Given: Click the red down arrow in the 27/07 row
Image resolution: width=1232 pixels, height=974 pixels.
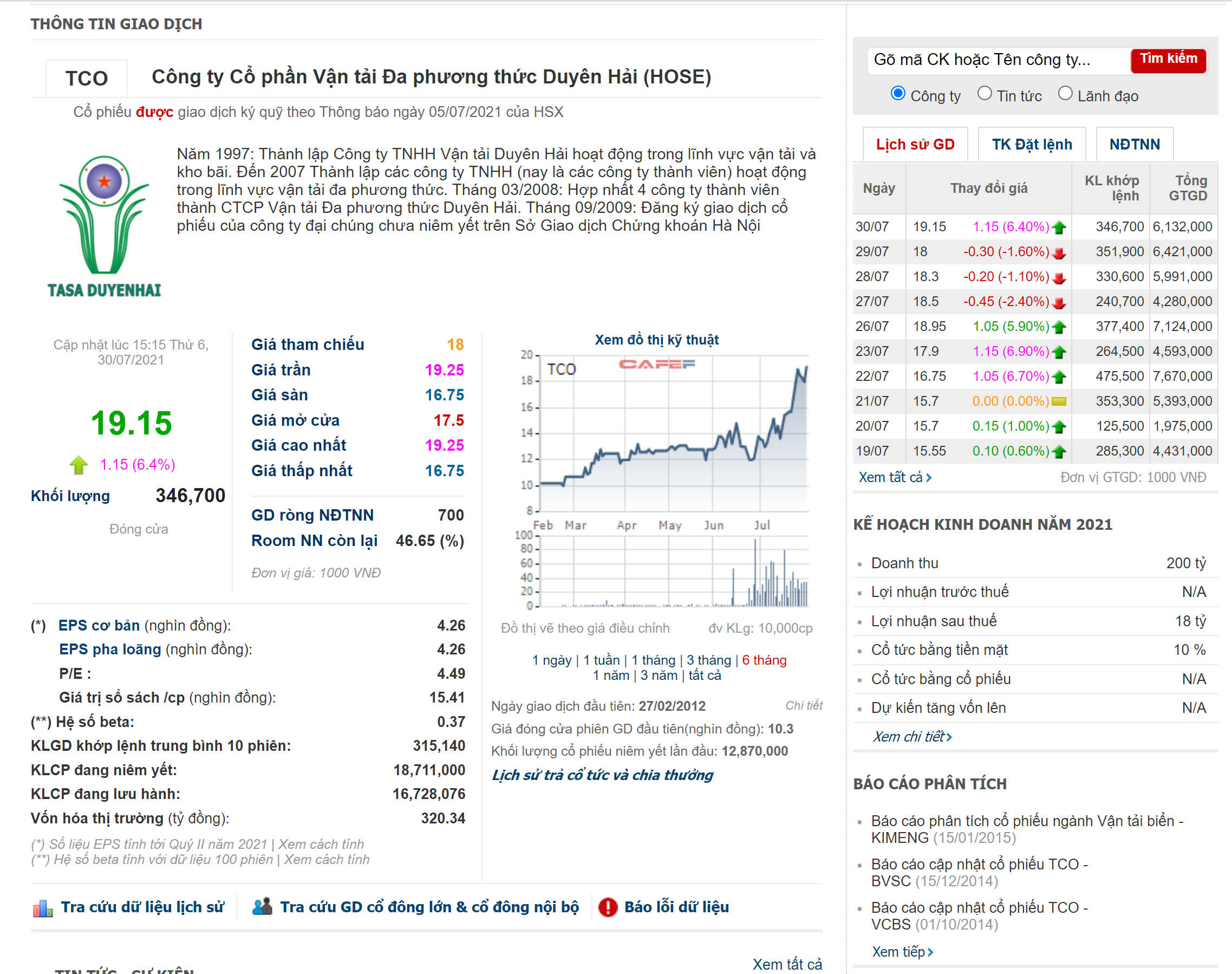Looking at the screenshot, I should coord(1059,303).
